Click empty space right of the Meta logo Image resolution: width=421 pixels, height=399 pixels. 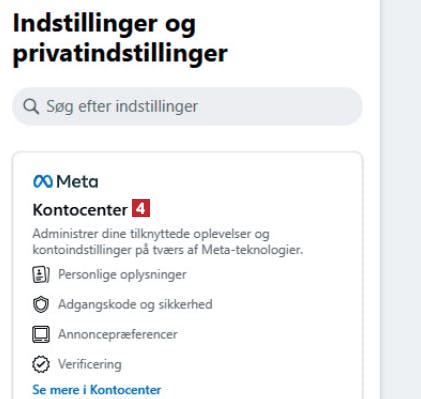(227, 182)
